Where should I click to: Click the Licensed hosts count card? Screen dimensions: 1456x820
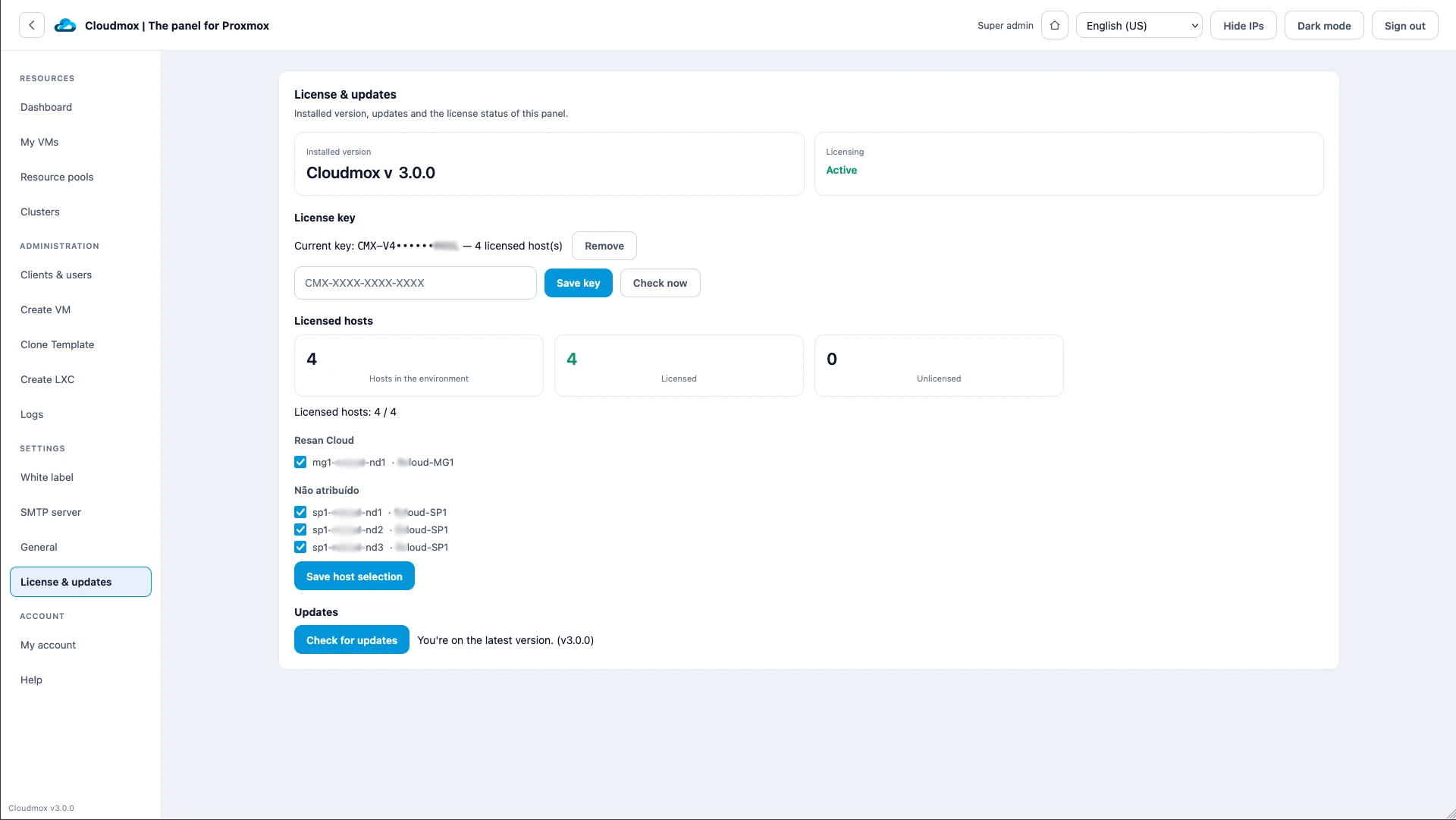pos(679,366)
